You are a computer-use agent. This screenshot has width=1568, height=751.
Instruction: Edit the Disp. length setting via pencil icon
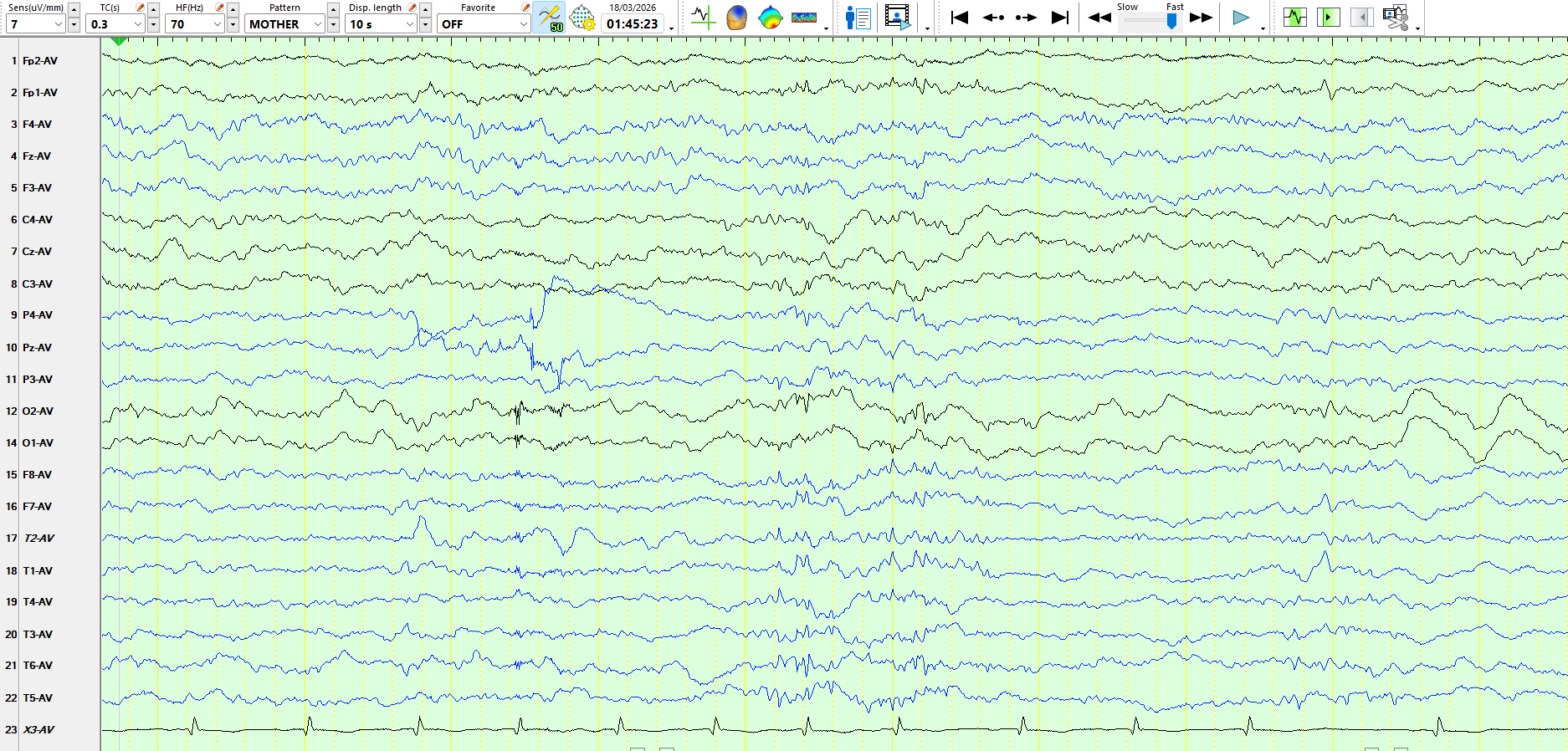[x=412, y=8]
